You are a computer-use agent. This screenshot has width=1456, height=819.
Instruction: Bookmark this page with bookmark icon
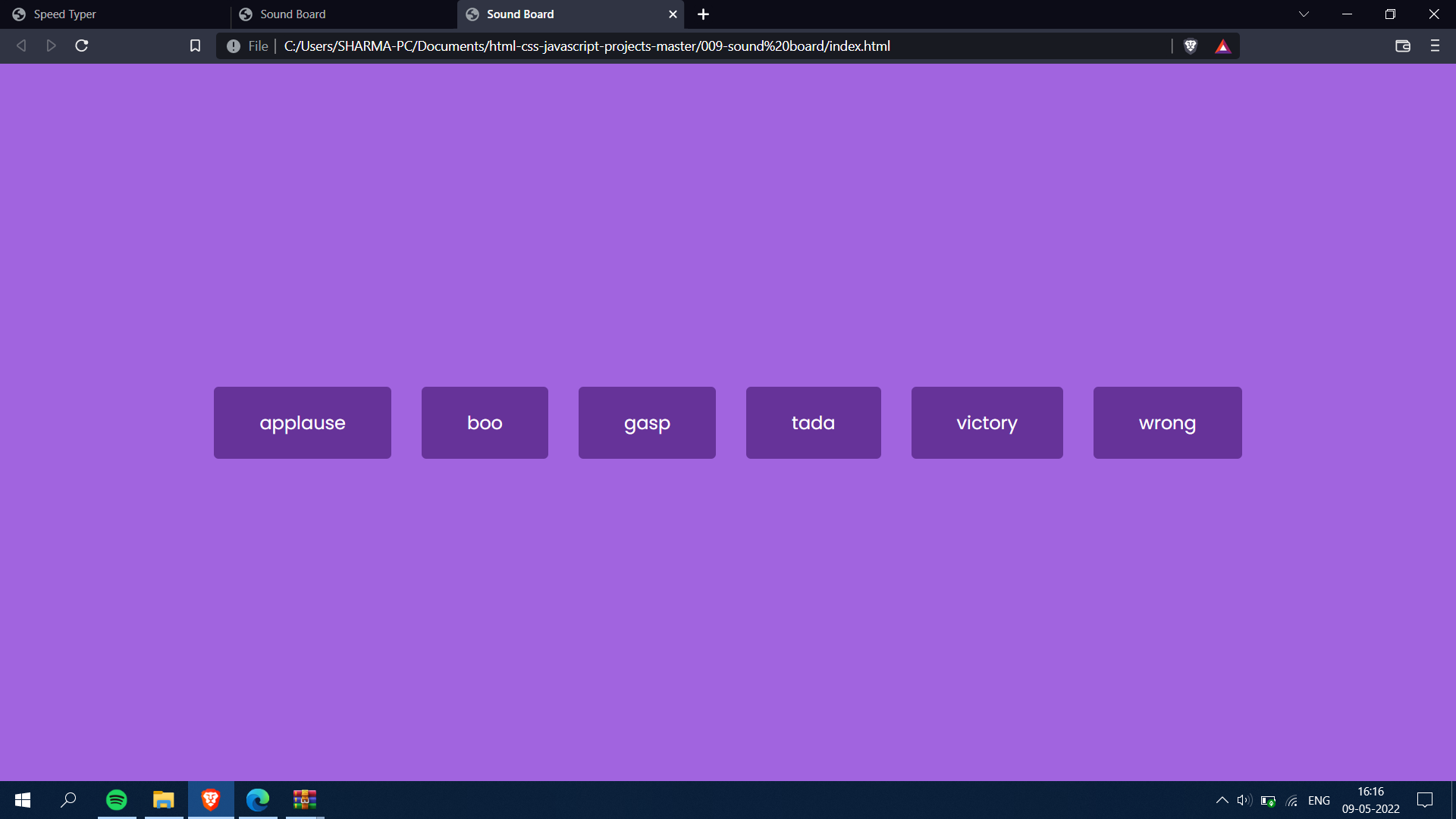click(x=195, y=46)
